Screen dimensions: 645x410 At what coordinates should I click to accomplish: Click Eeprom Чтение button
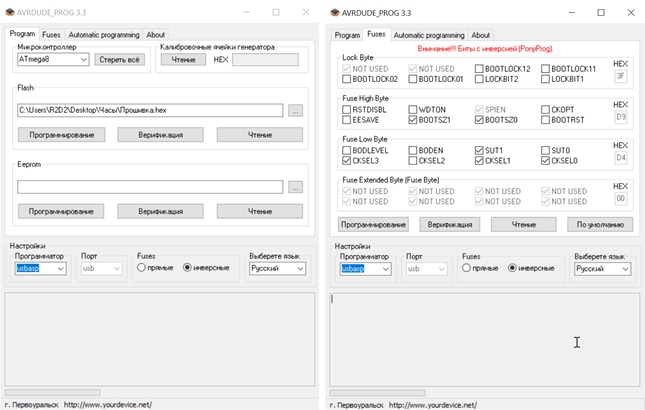click(x=260, y=211)
